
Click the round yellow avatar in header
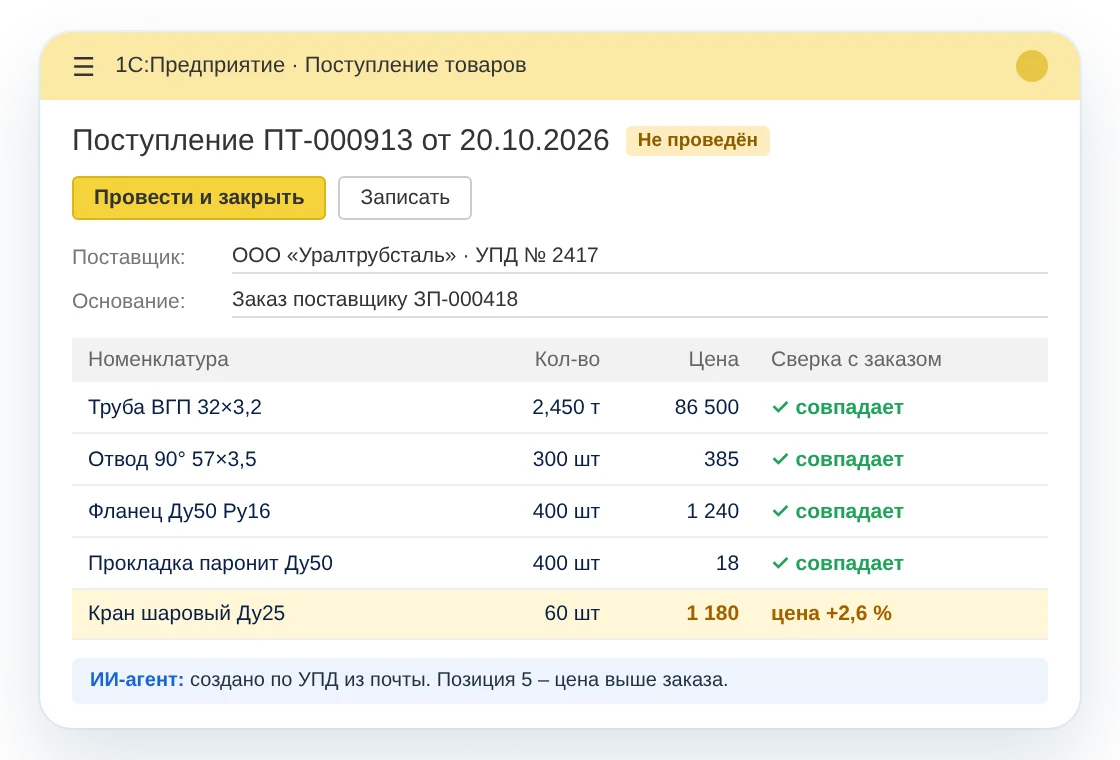pyautogui.click(x=1031, y=66)
